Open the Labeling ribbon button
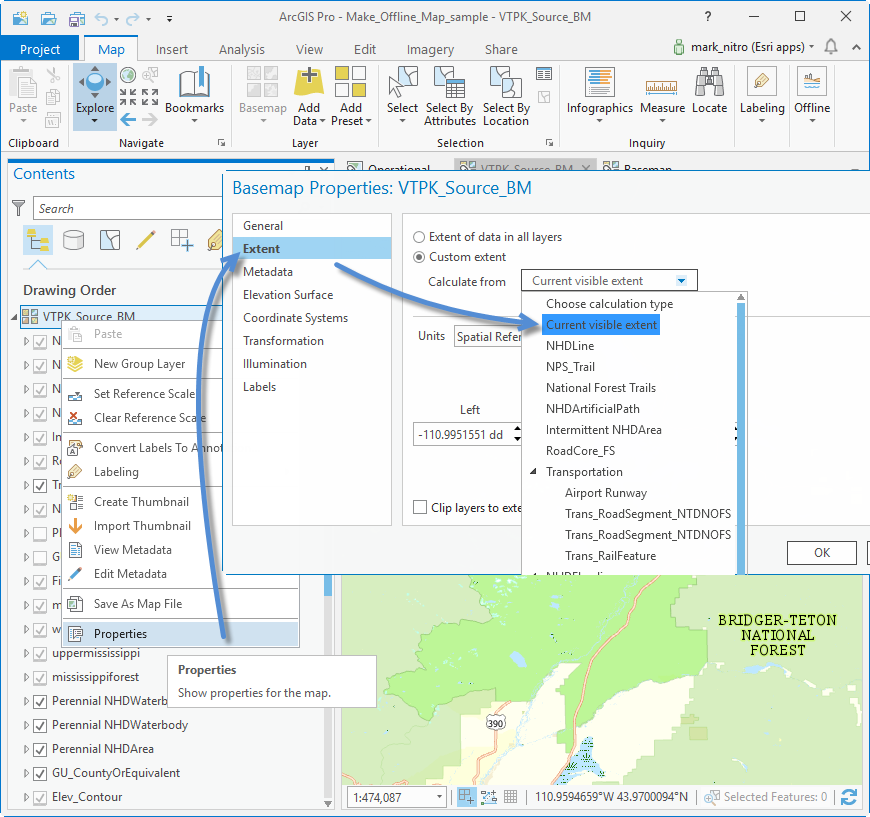 762,94
